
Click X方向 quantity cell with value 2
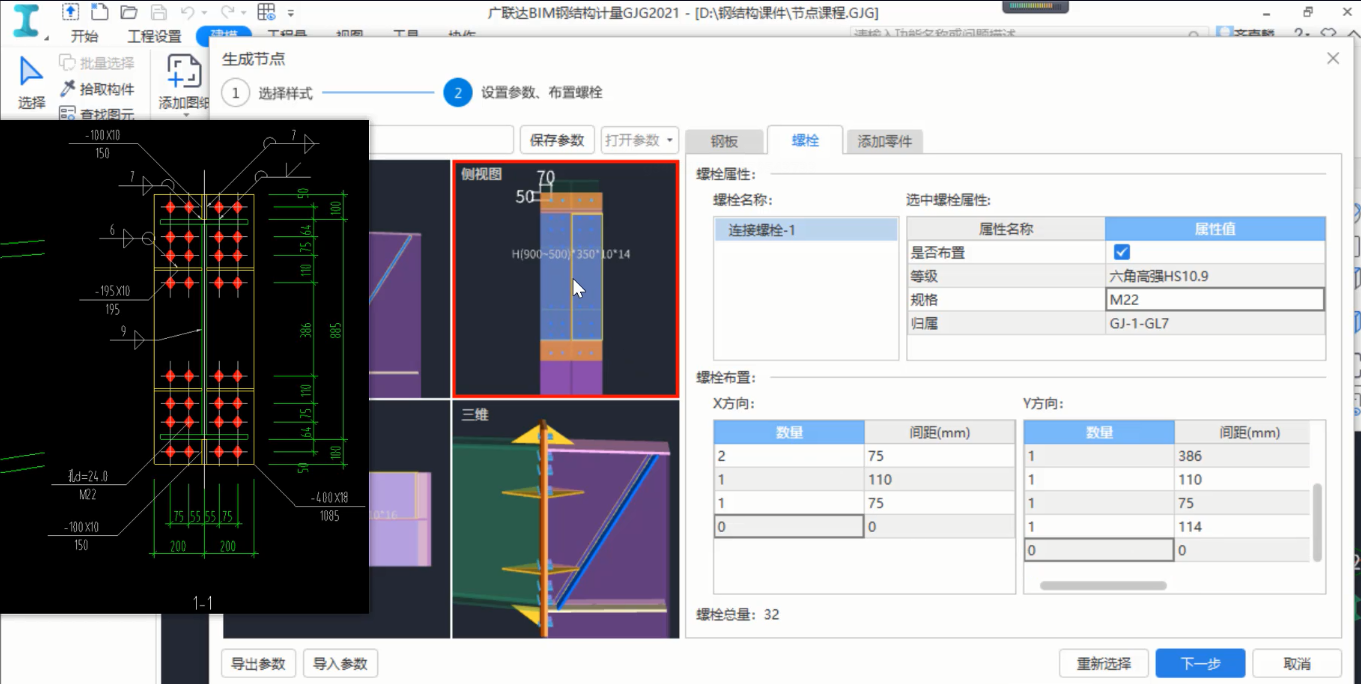tap(789, 456)
